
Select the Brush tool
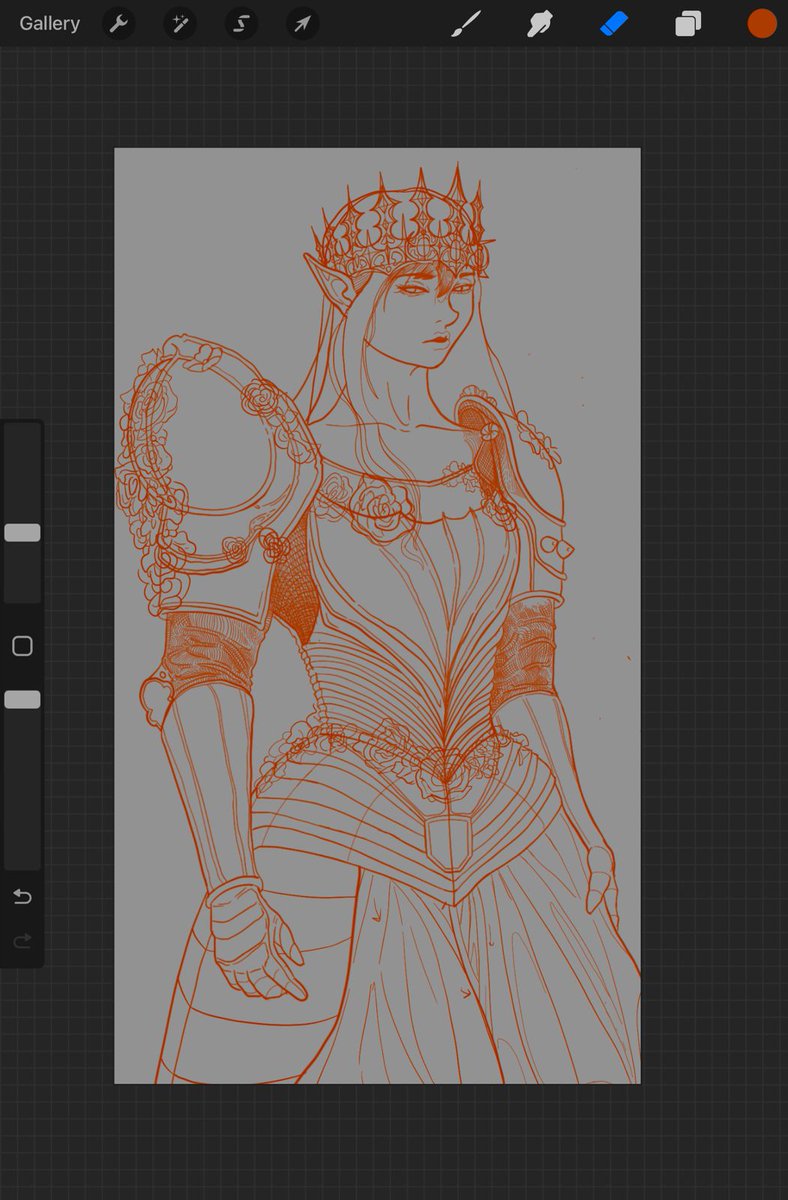tap(466, 24)
